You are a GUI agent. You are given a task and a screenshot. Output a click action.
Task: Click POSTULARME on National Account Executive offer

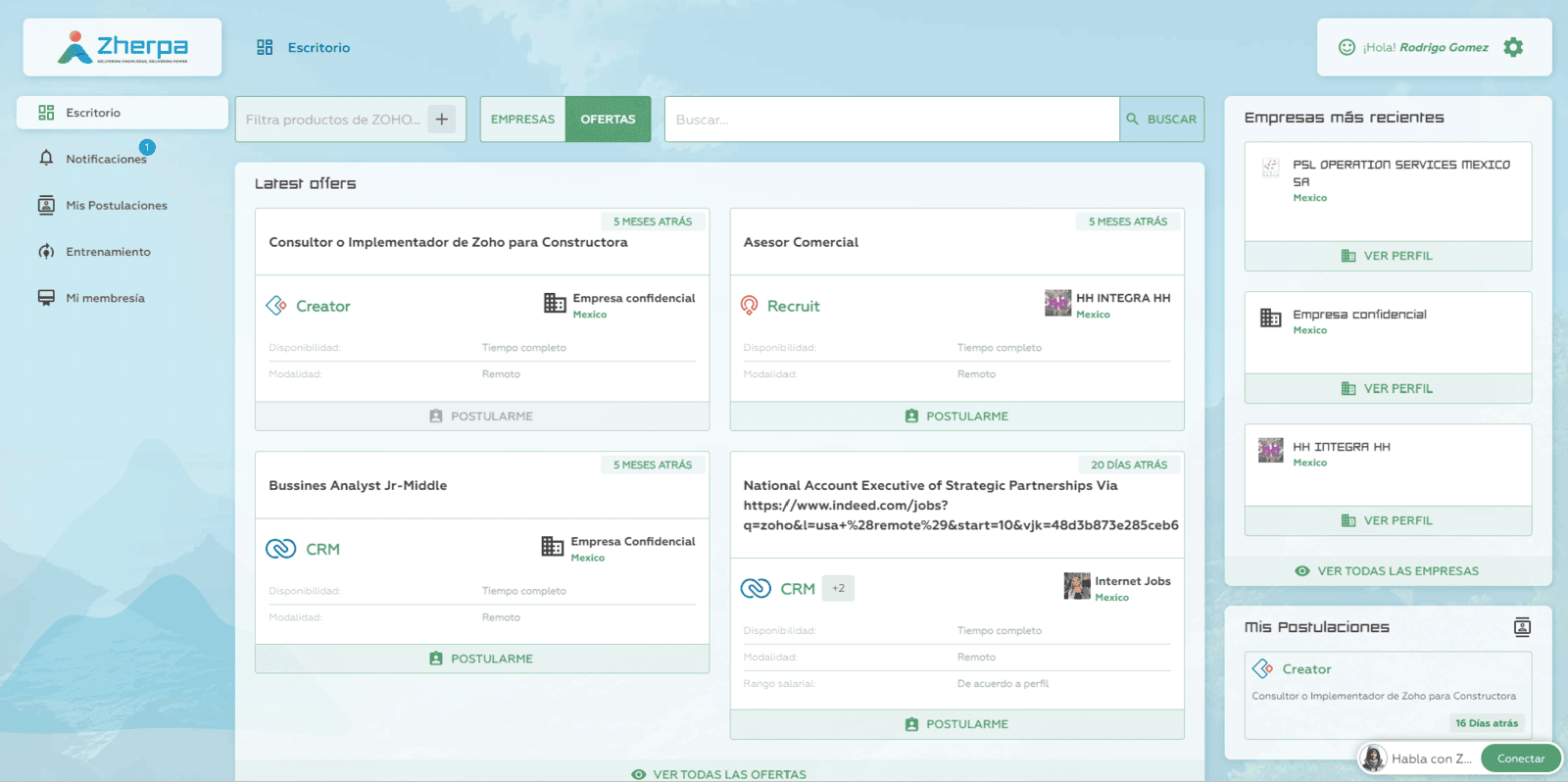[957, 724]
